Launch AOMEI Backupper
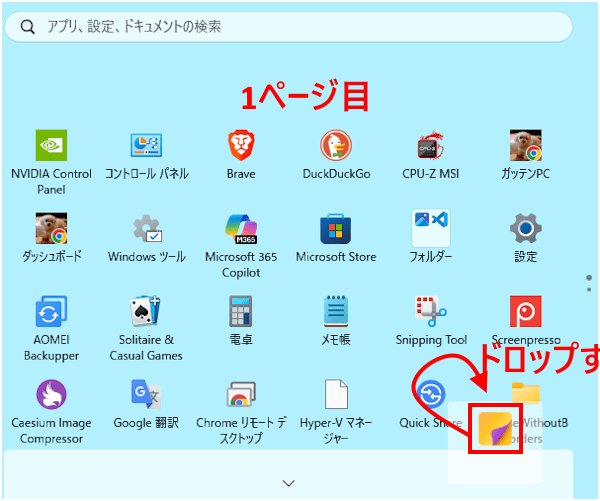The height and width of the screenshot is (501, 600). (51, 311)
